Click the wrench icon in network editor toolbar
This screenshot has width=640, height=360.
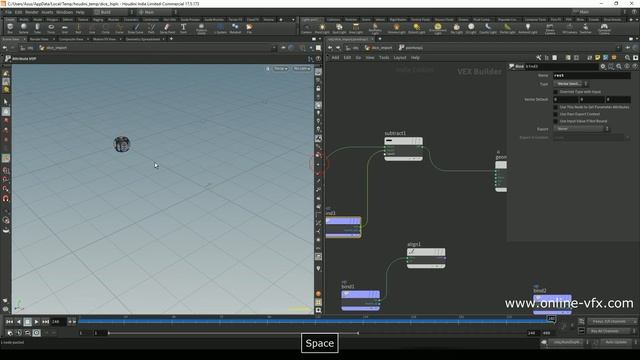[539, 58]
